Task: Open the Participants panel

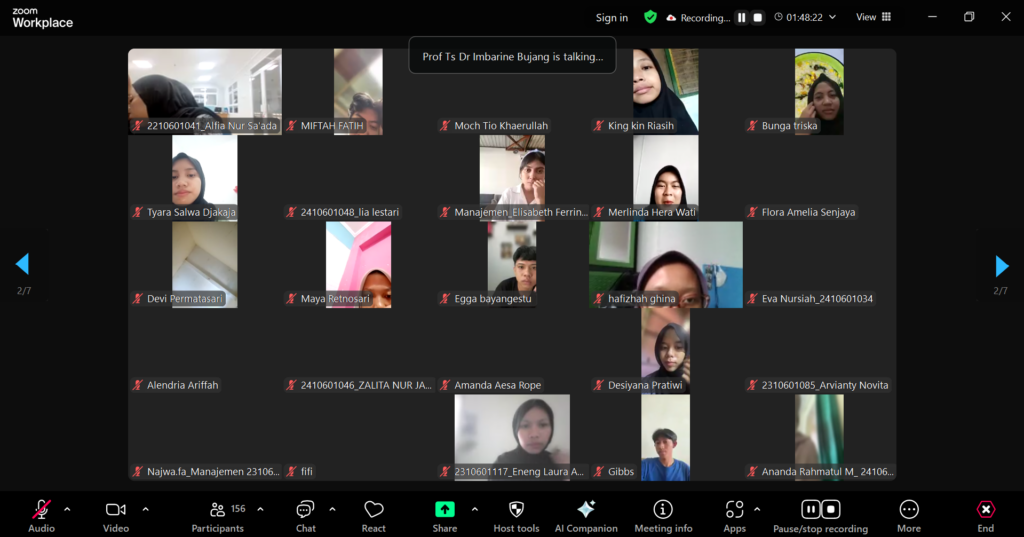Action: [x=218, y=515]
